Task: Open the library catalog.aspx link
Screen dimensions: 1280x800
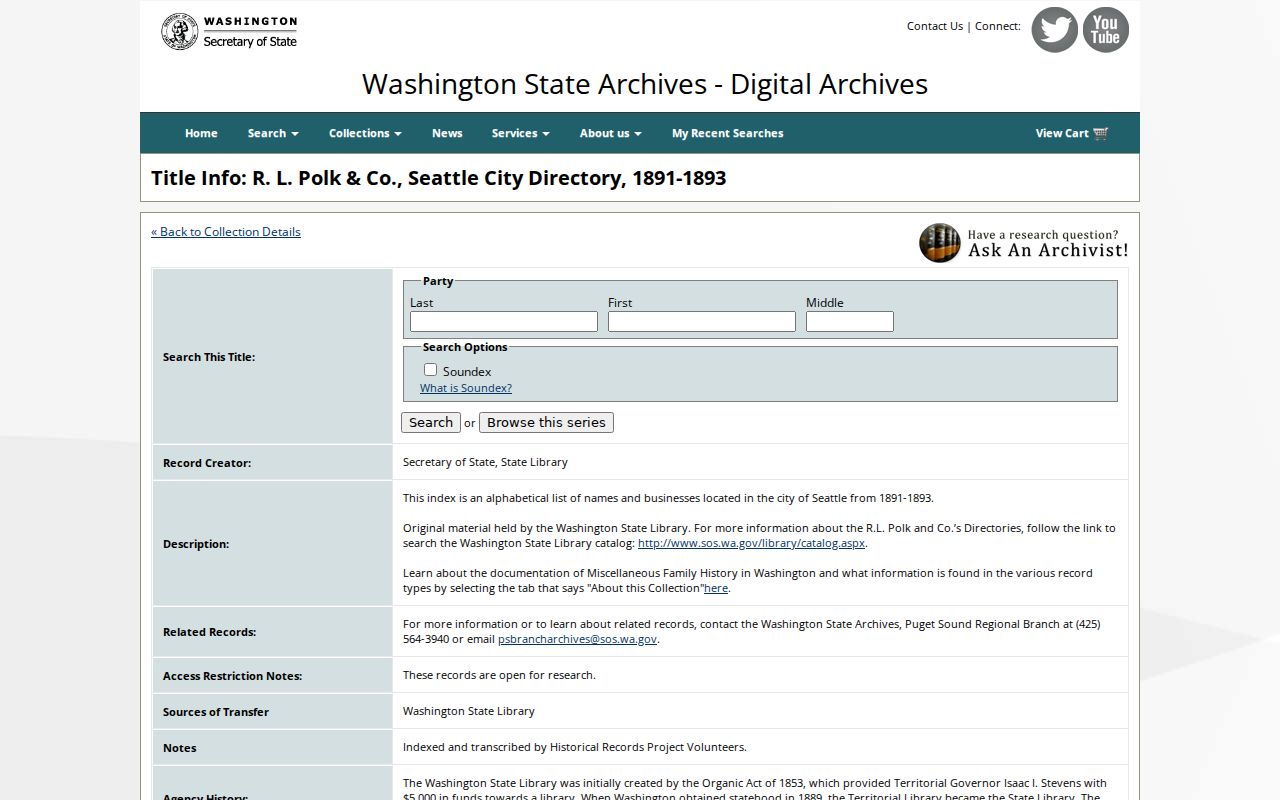Action: click(x=751, y=543)
